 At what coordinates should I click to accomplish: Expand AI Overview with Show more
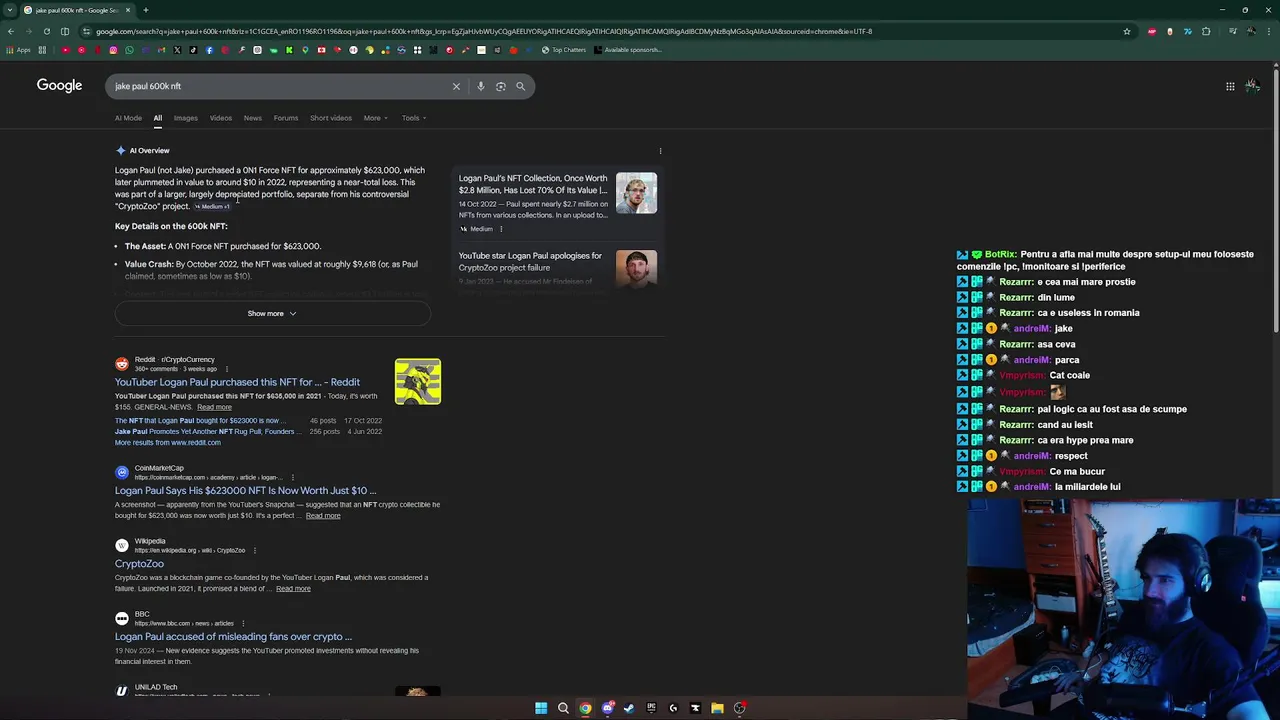[x=272, y=313]
